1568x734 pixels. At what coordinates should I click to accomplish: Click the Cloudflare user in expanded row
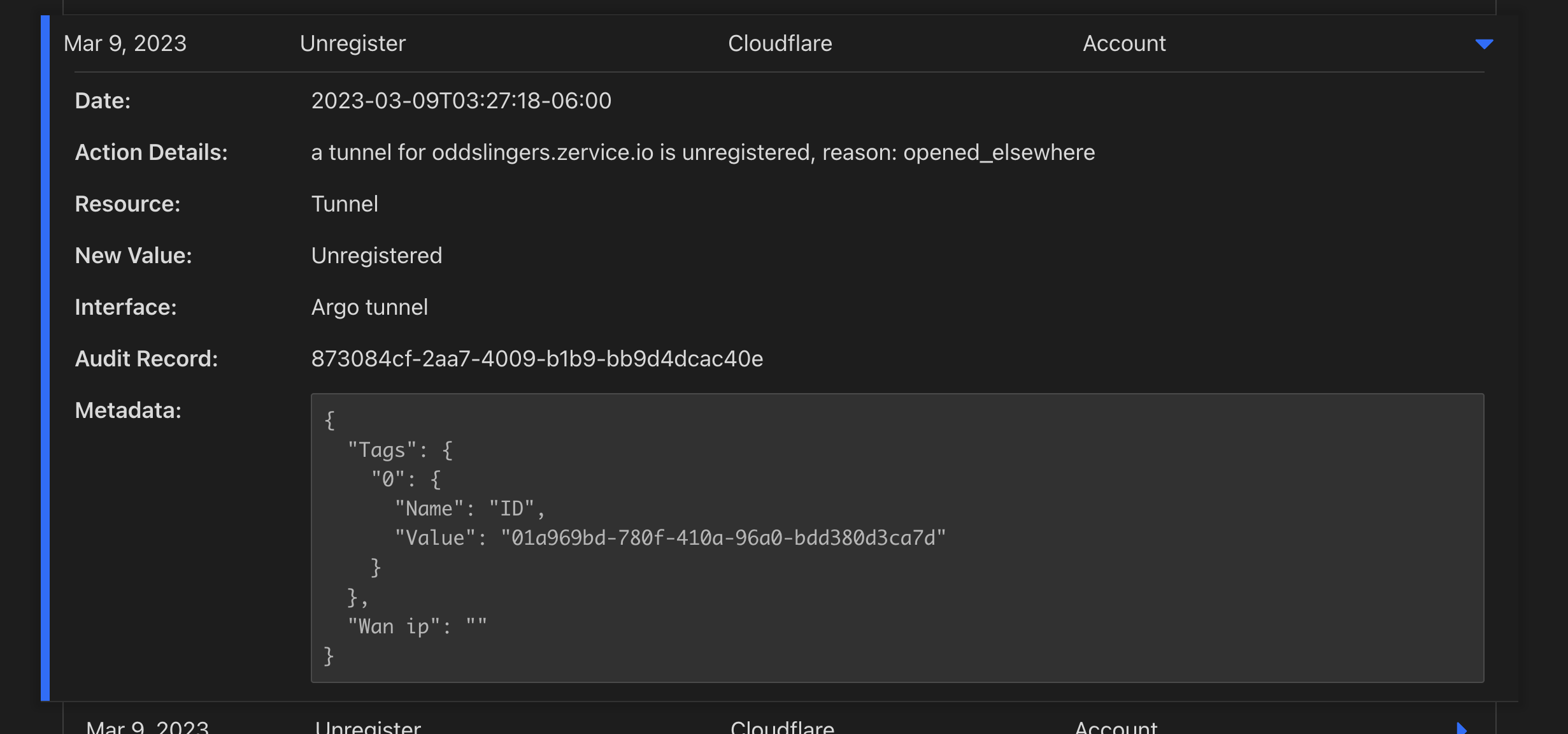[x=780, y=43]
